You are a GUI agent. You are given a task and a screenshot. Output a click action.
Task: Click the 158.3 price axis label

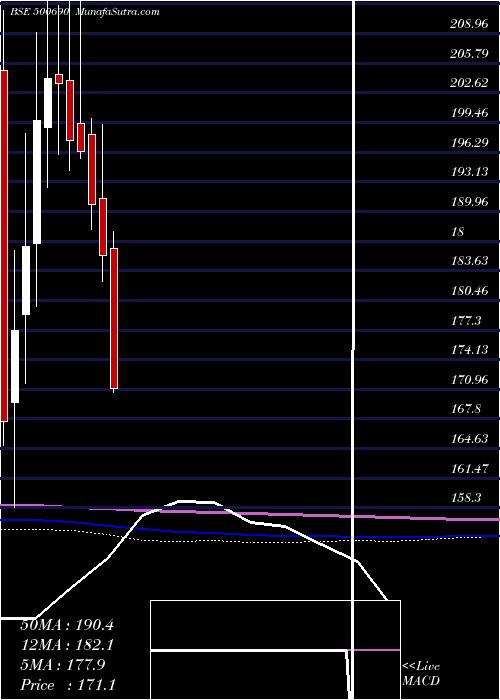(466, 498)
